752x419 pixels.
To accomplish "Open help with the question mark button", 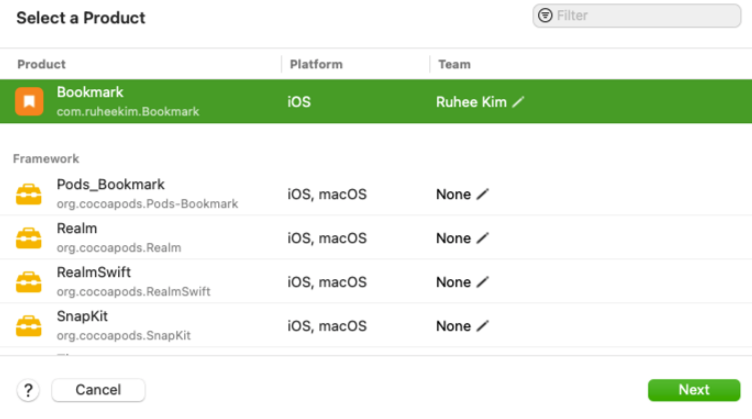I will pos(28,390).
